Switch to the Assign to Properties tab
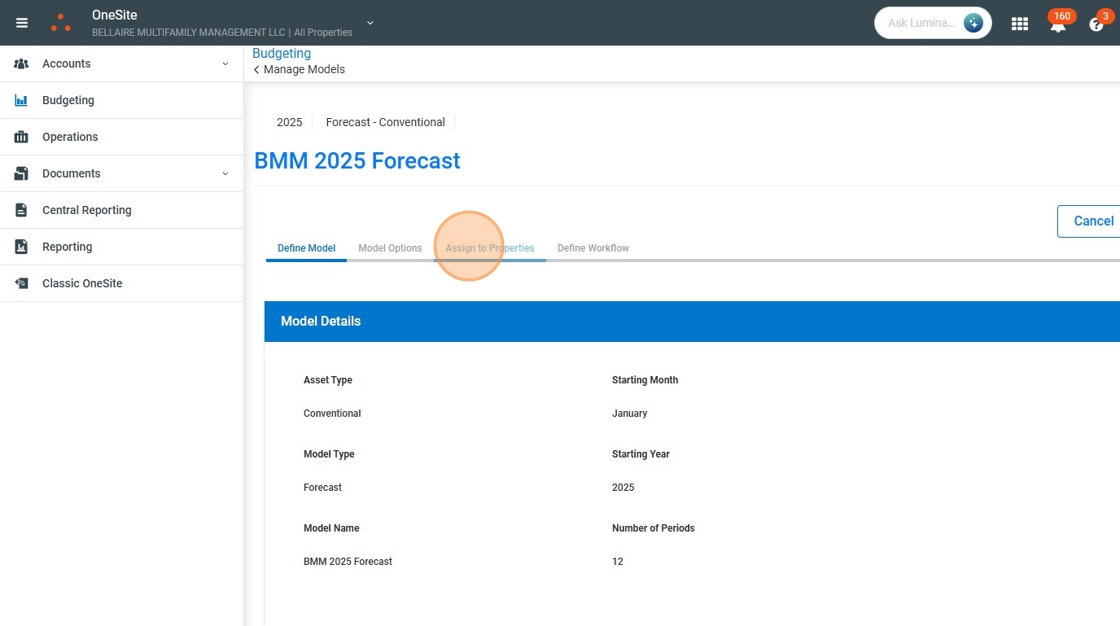The image size is (1120, 626). tap(490, 248)
